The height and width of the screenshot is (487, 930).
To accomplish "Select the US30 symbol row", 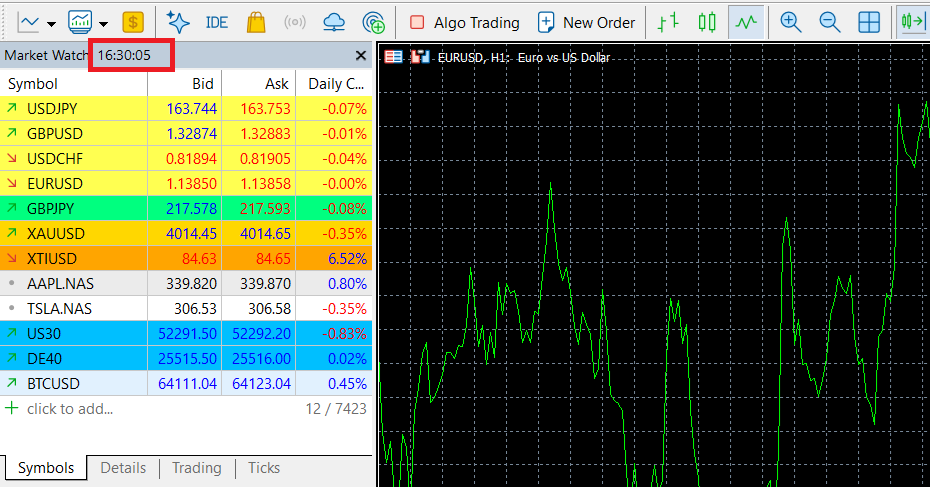I will tap(186, 333).
